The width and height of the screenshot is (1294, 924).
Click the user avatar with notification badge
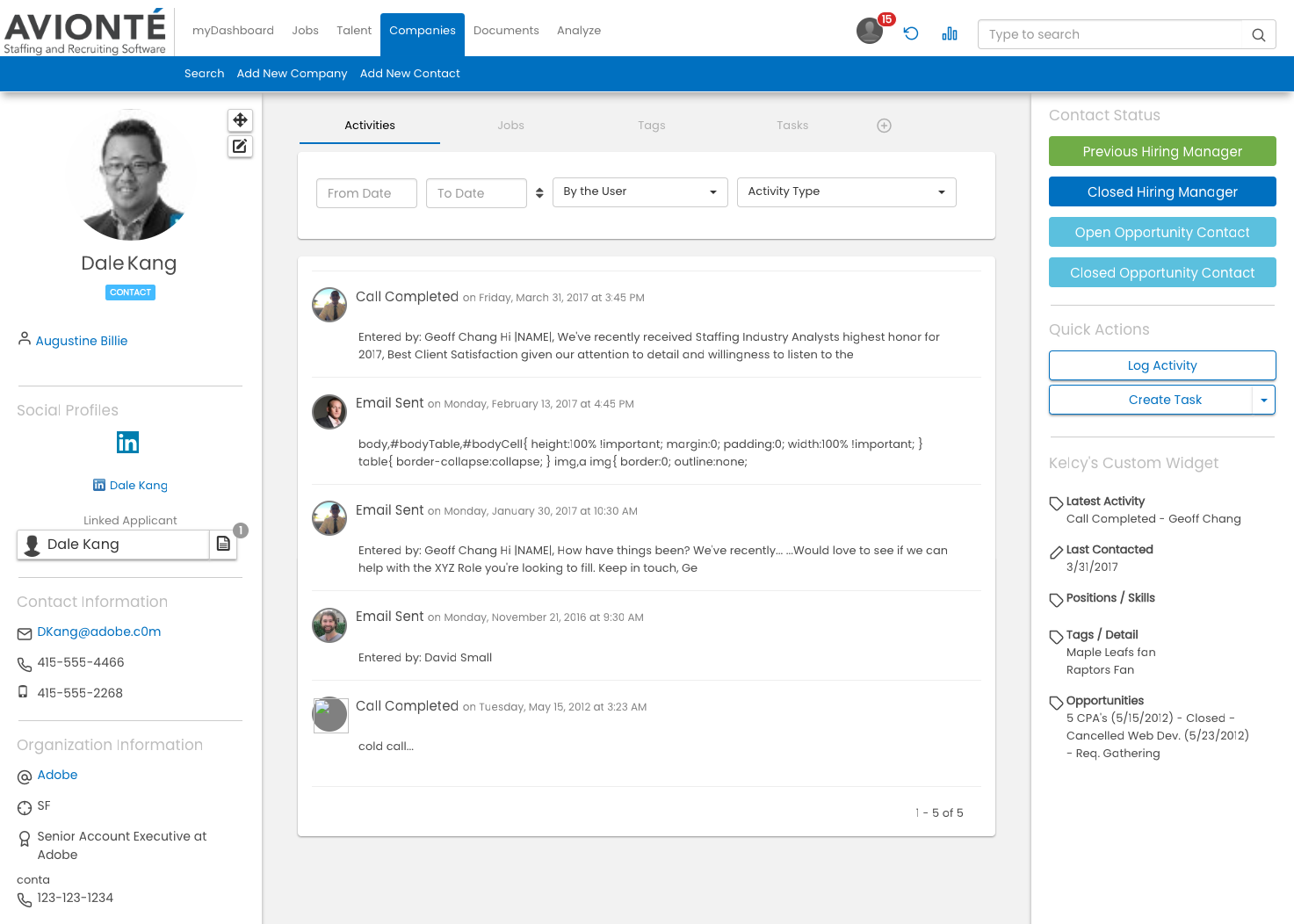pos(870,31)
